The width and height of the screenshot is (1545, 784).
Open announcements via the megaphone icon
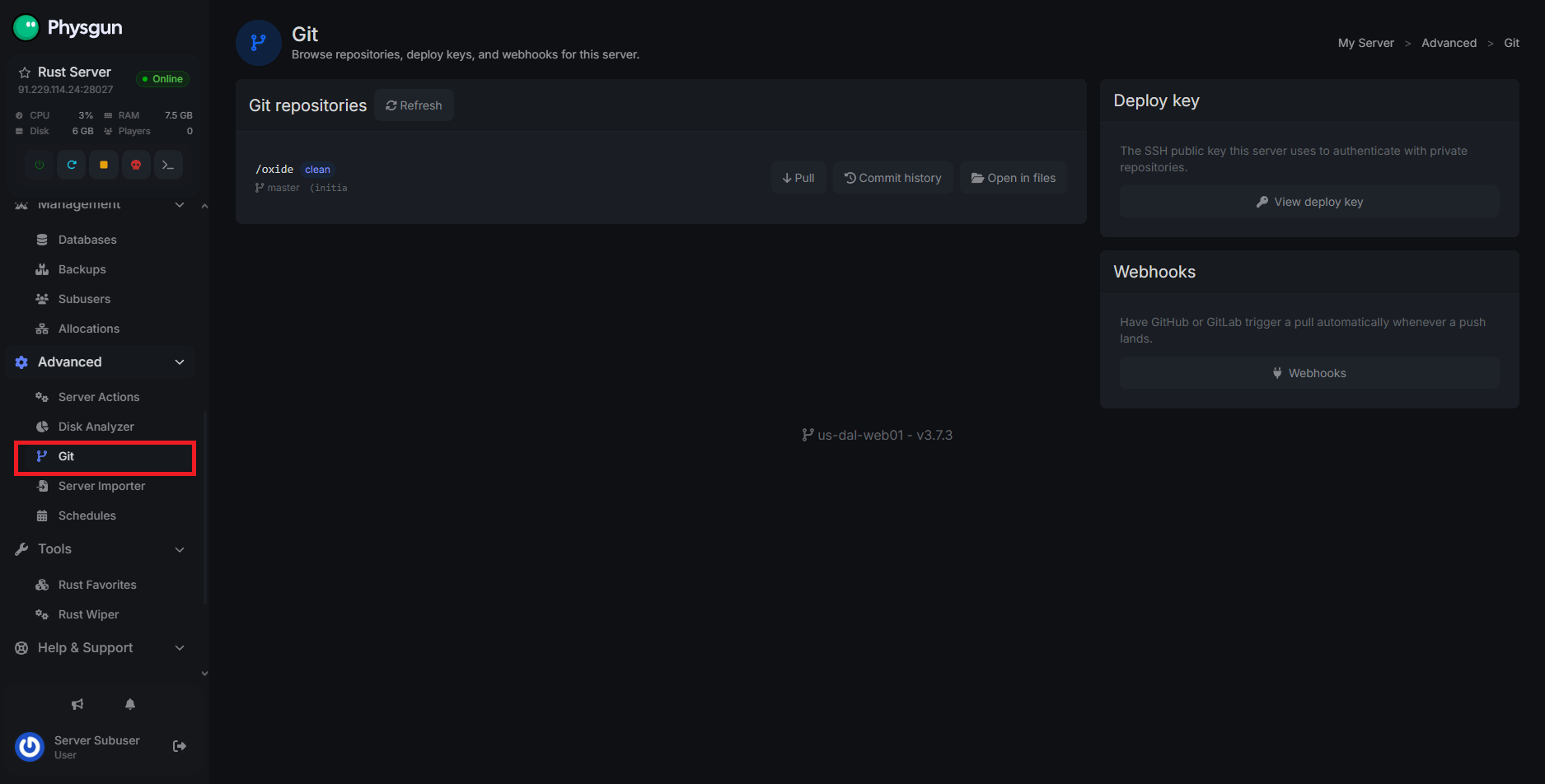[77, 704]
